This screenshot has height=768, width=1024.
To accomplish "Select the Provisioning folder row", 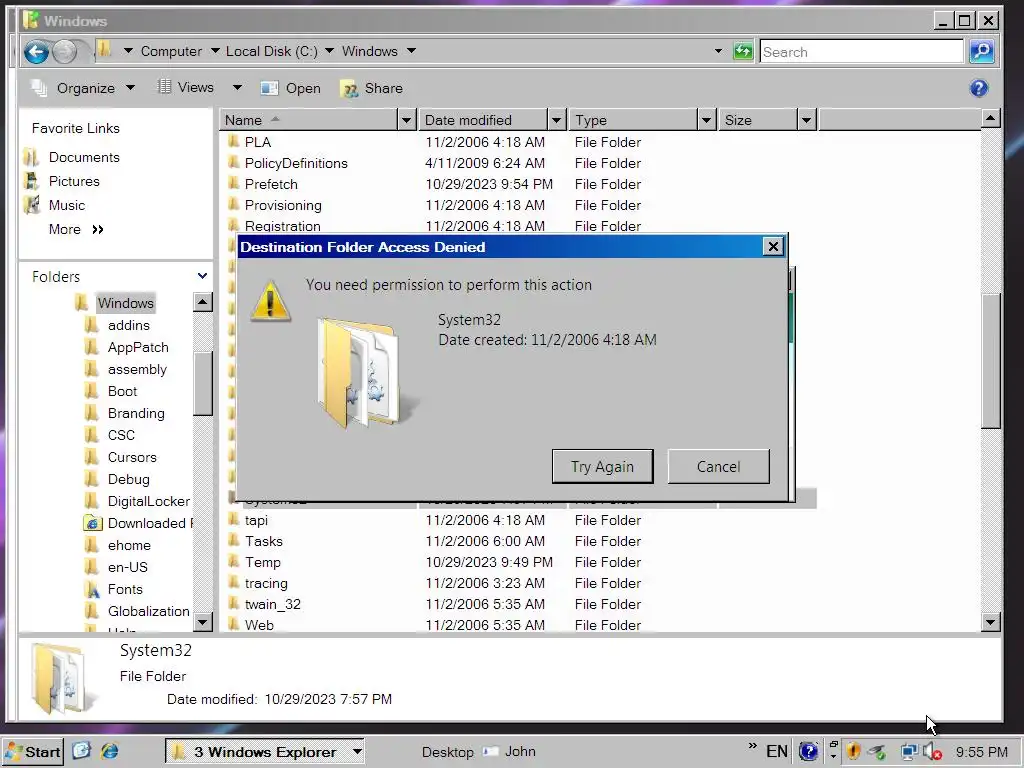I will pyautogui.click(x=517, y=205).
